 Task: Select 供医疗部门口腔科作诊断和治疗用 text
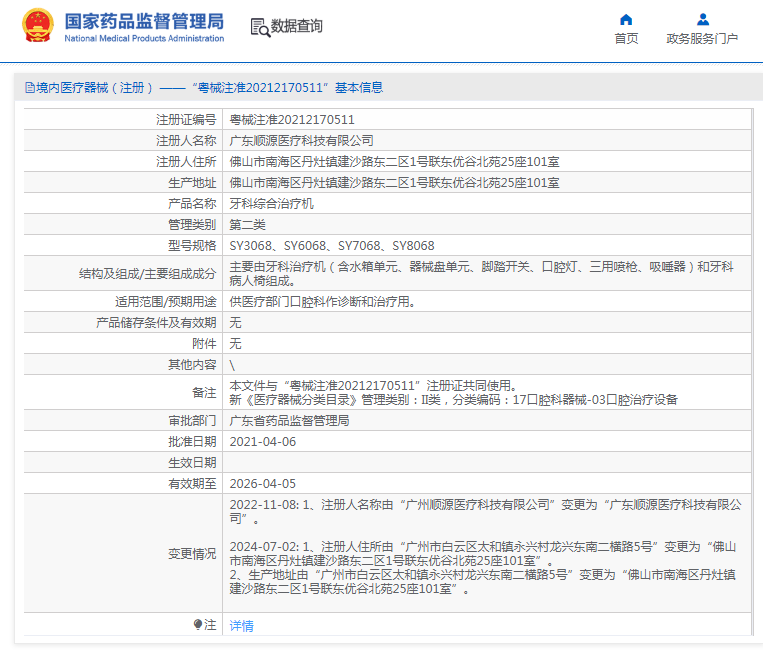pyautogui.click(x=323, y=302)
